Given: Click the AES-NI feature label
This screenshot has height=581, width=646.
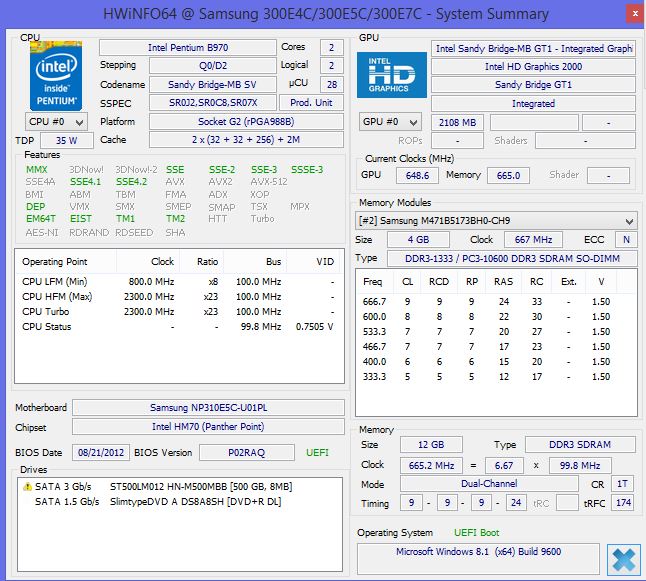Looking at the screenshot, I should coord(42,232).
